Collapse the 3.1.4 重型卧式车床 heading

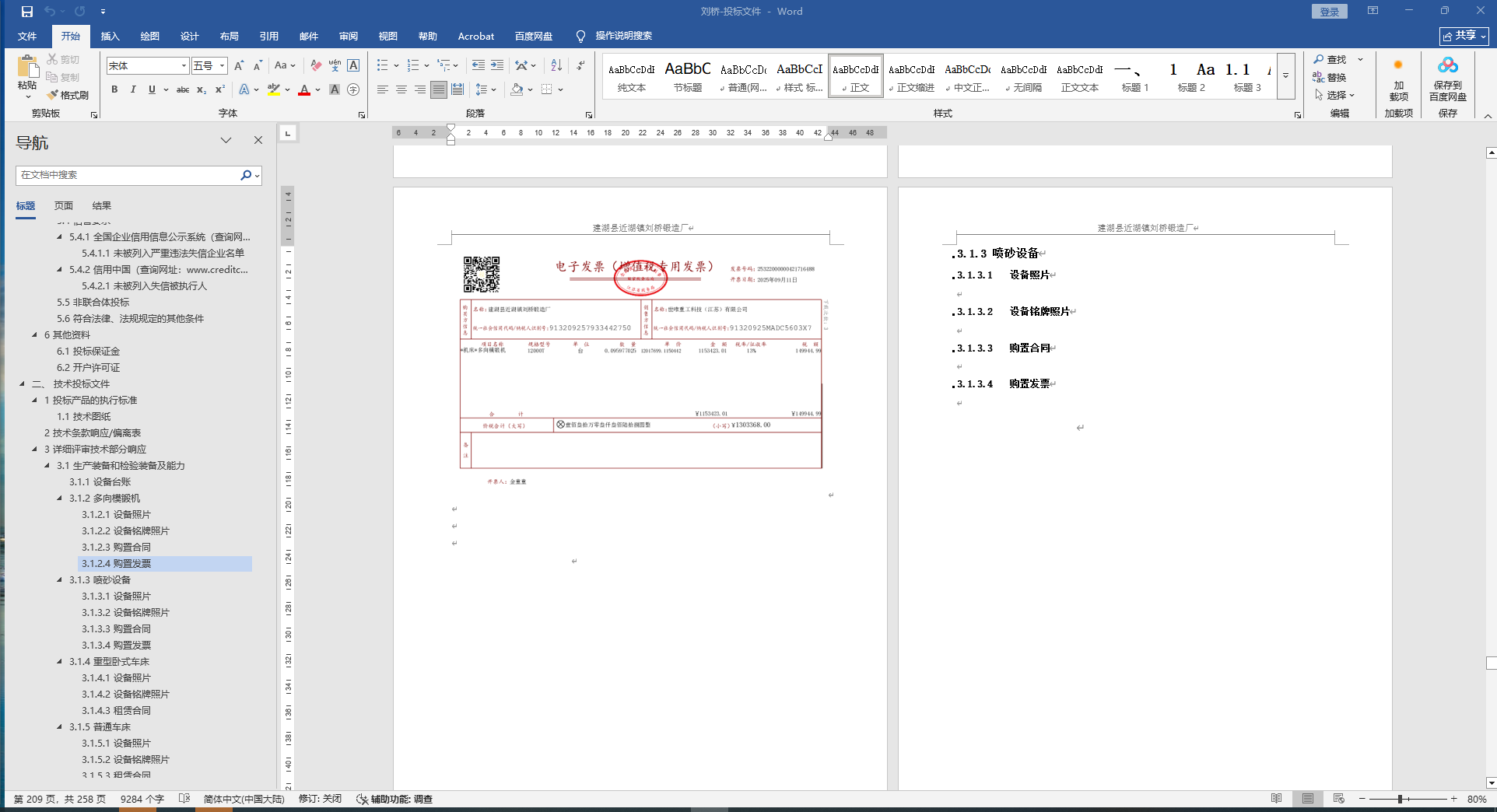[60, 662]
